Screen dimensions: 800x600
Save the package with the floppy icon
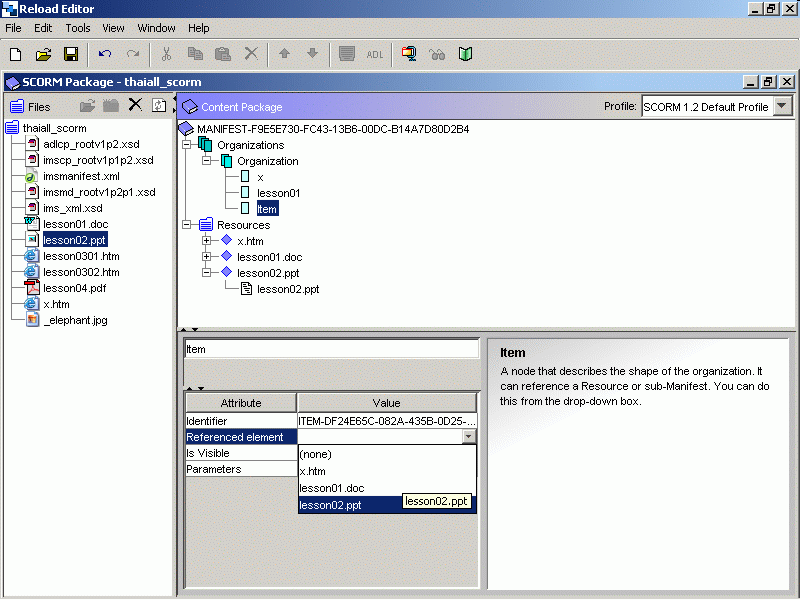point(71,54)
